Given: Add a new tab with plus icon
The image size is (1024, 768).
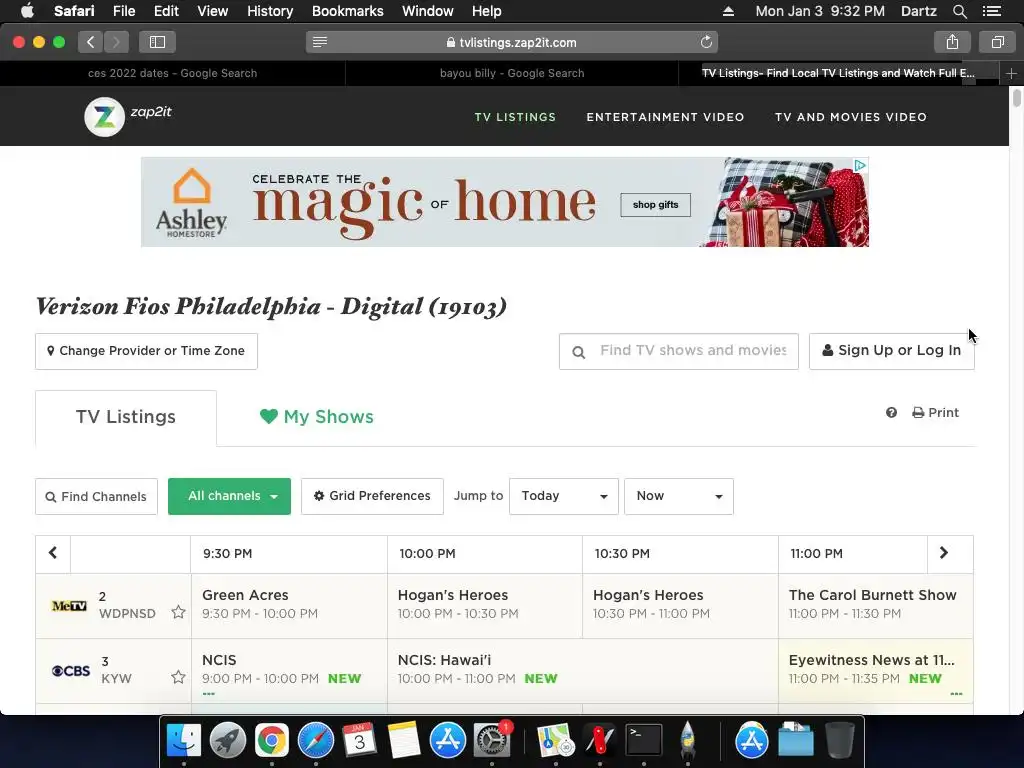Looking at the screenshot, I should pos(1011,74).
